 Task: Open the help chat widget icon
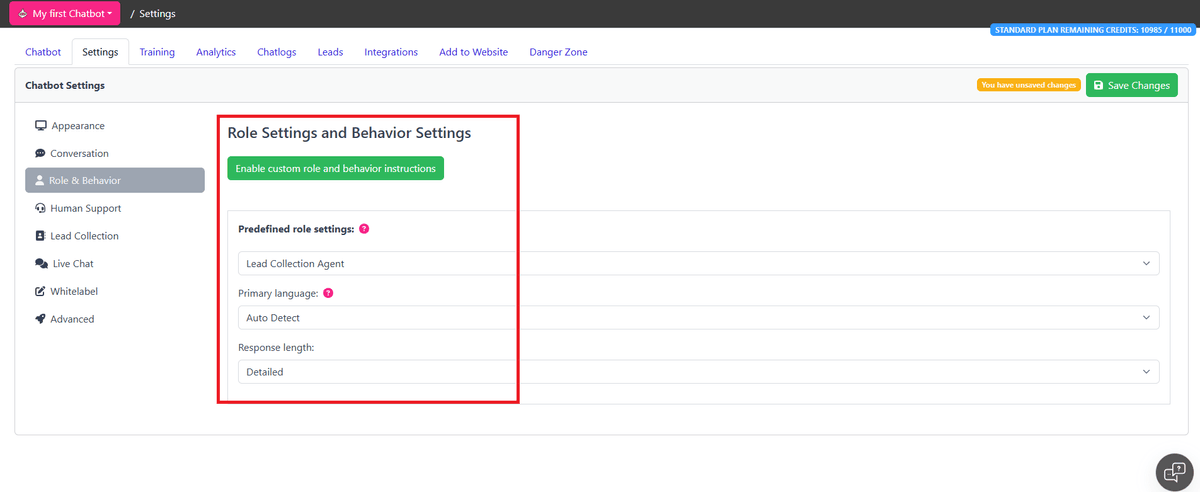(x=1174, y=471)
